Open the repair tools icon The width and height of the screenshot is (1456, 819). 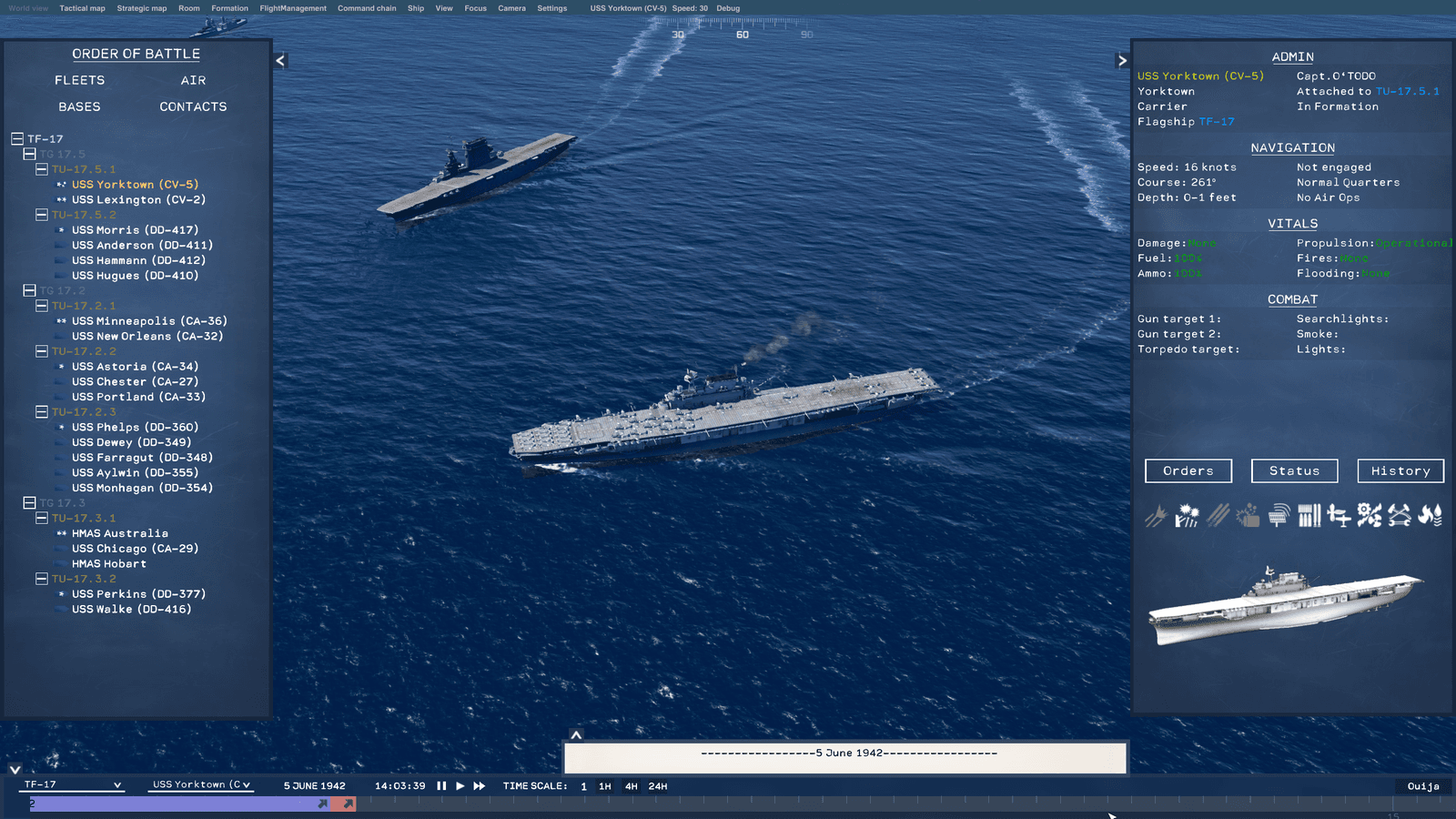pyautogui.click(x=1400, y=516)
